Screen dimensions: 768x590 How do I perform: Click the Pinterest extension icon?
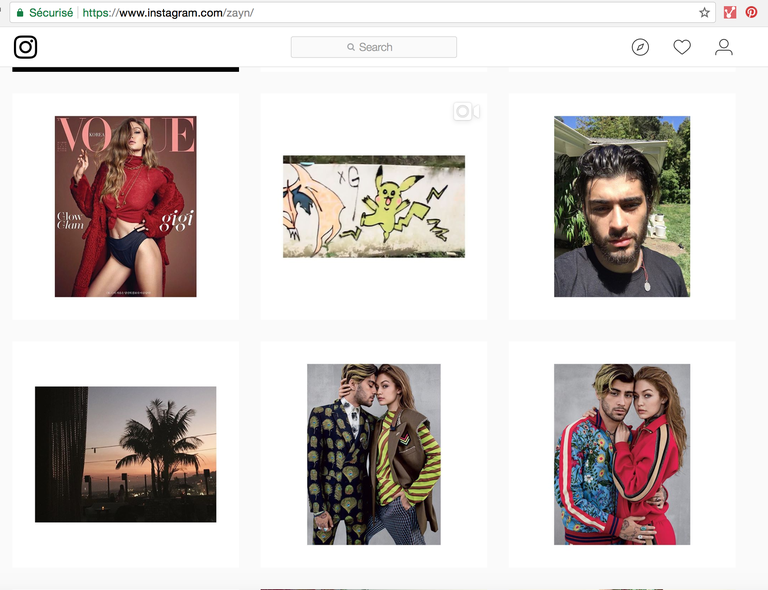click(751, 12)
